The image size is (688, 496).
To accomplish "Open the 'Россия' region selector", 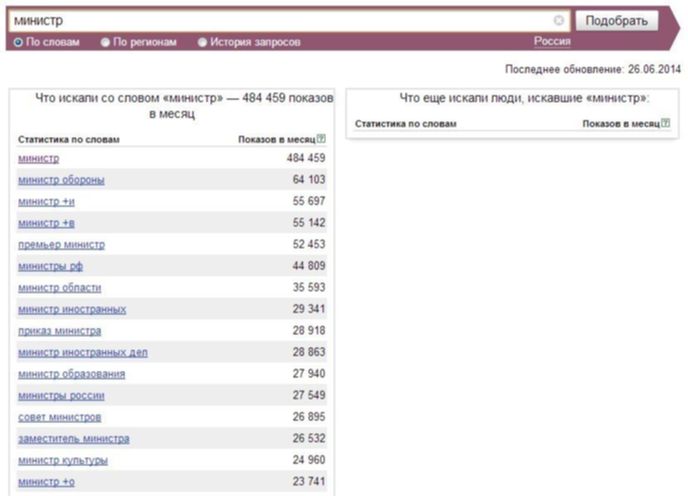I will [552, 41].
